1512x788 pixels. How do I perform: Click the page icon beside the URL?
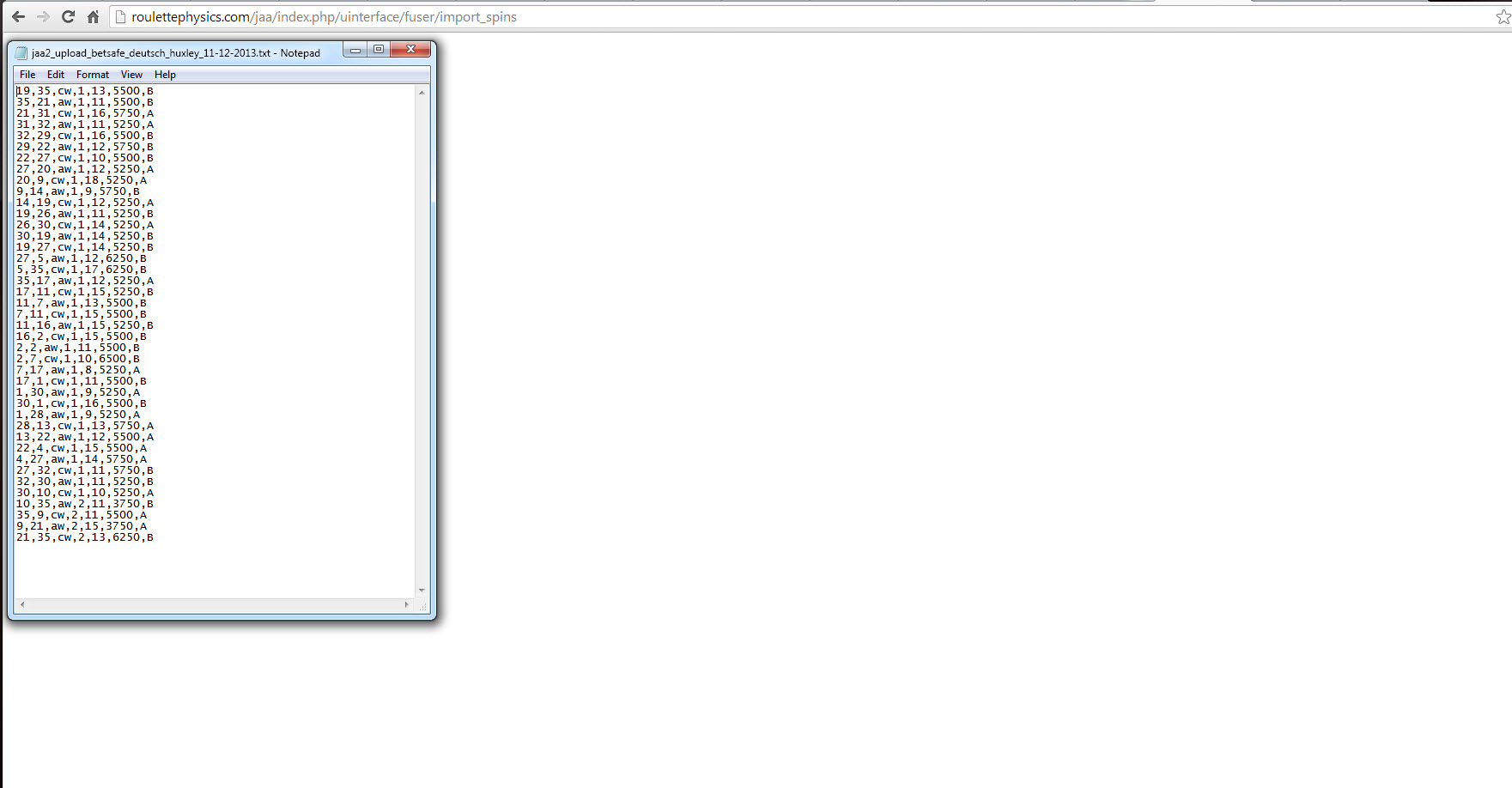point(121,17)
